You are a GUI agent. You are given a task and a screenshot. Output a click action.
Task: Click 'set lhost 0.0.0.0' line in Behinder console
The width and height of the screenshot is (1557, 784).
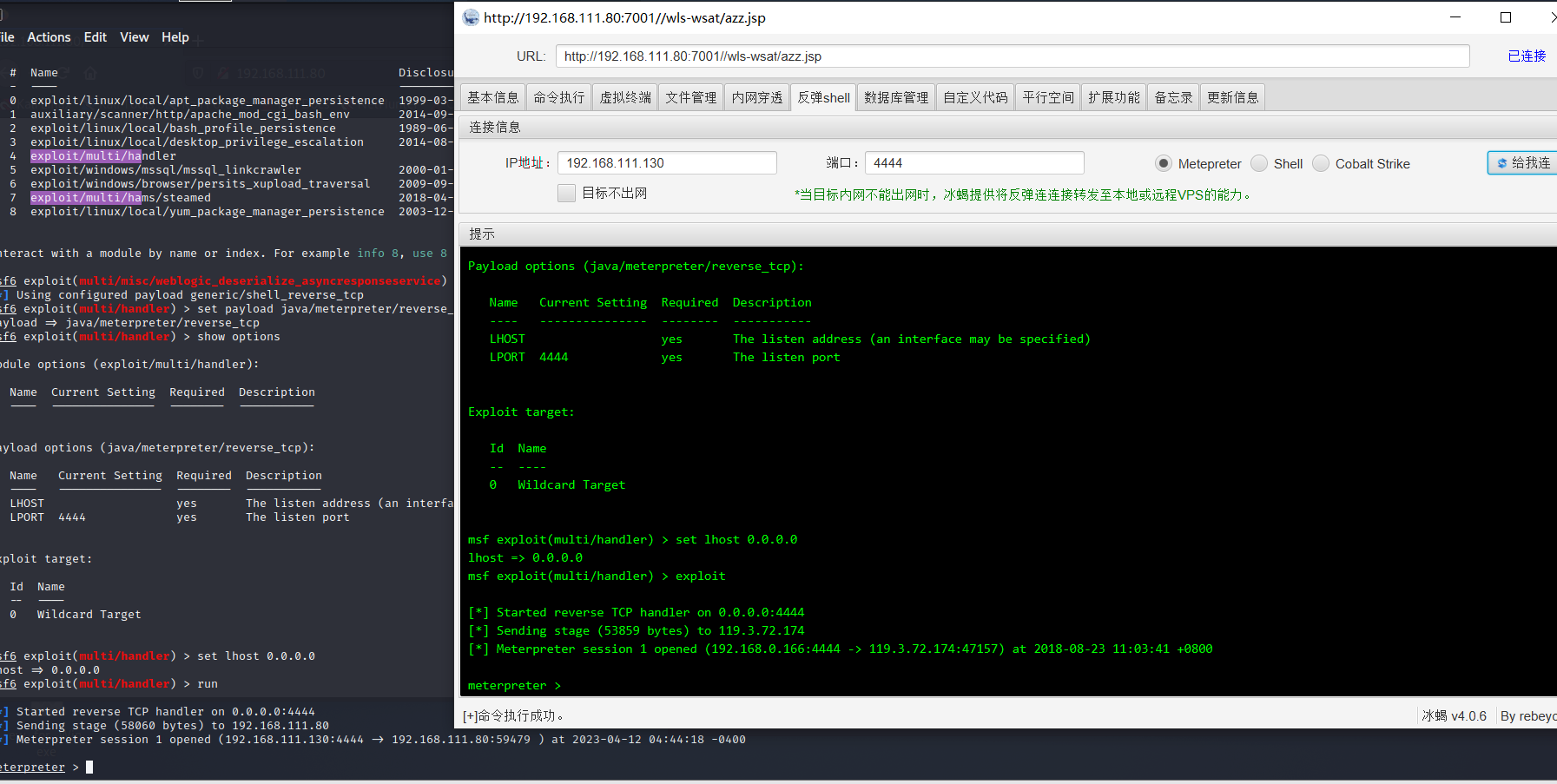click(x=632, y=540)
